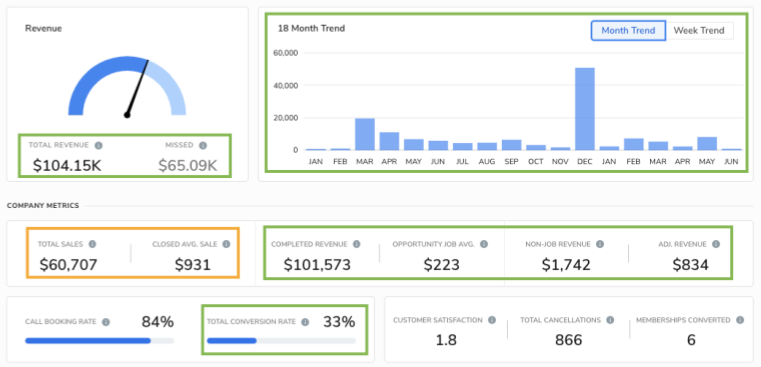Click the second FEB bar after DEC
Screen dimensions: 761x367
point(634,144)
